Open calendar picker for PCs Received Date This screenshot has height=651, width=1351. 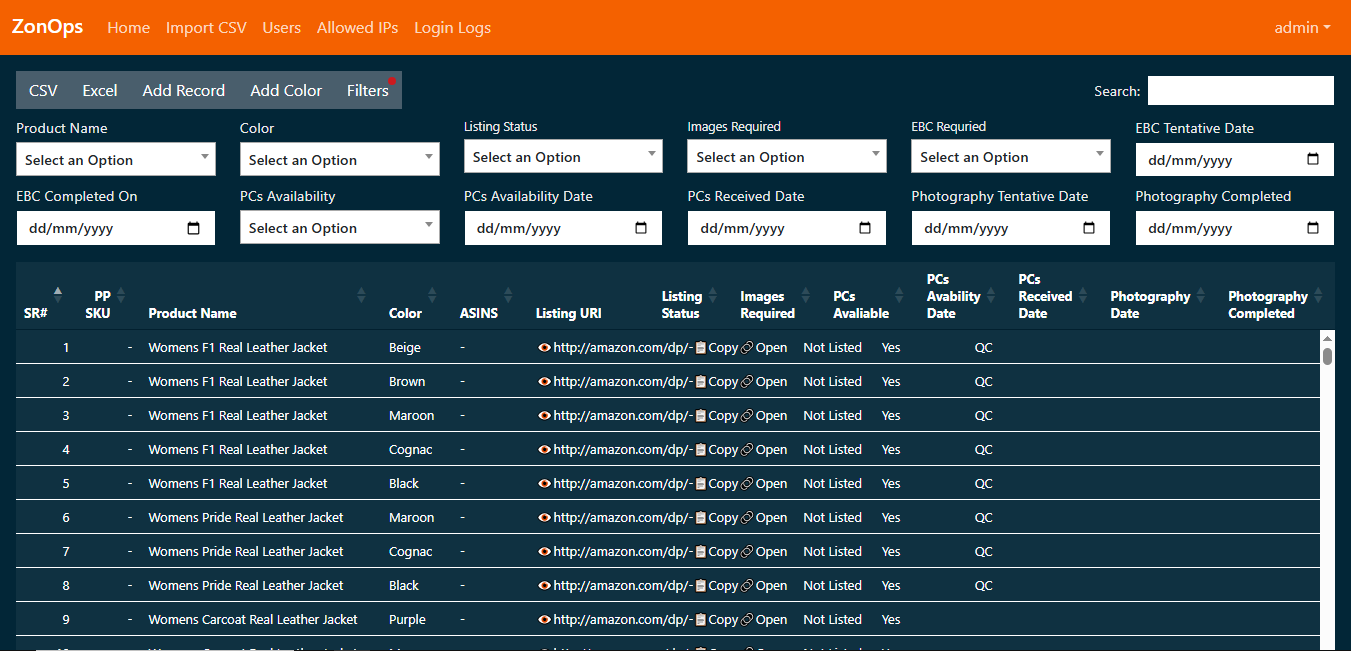tap(865, 228)
